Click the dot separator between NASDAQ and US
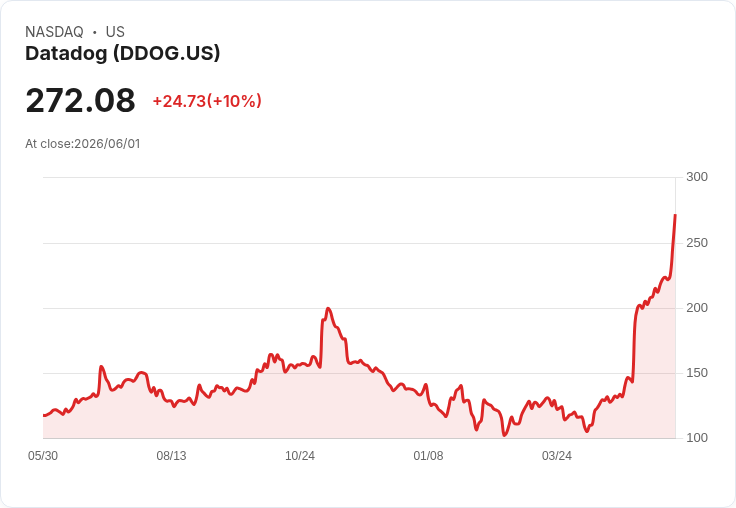 point(95,32)
